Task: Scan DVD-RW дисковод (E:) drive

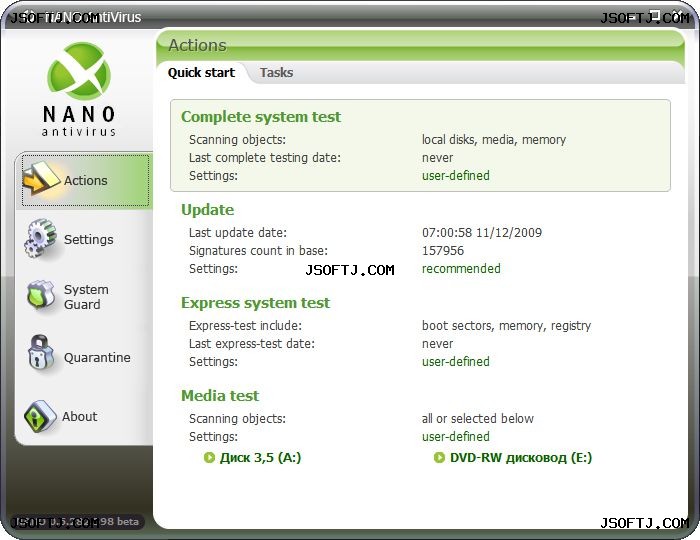Action: 521,457
